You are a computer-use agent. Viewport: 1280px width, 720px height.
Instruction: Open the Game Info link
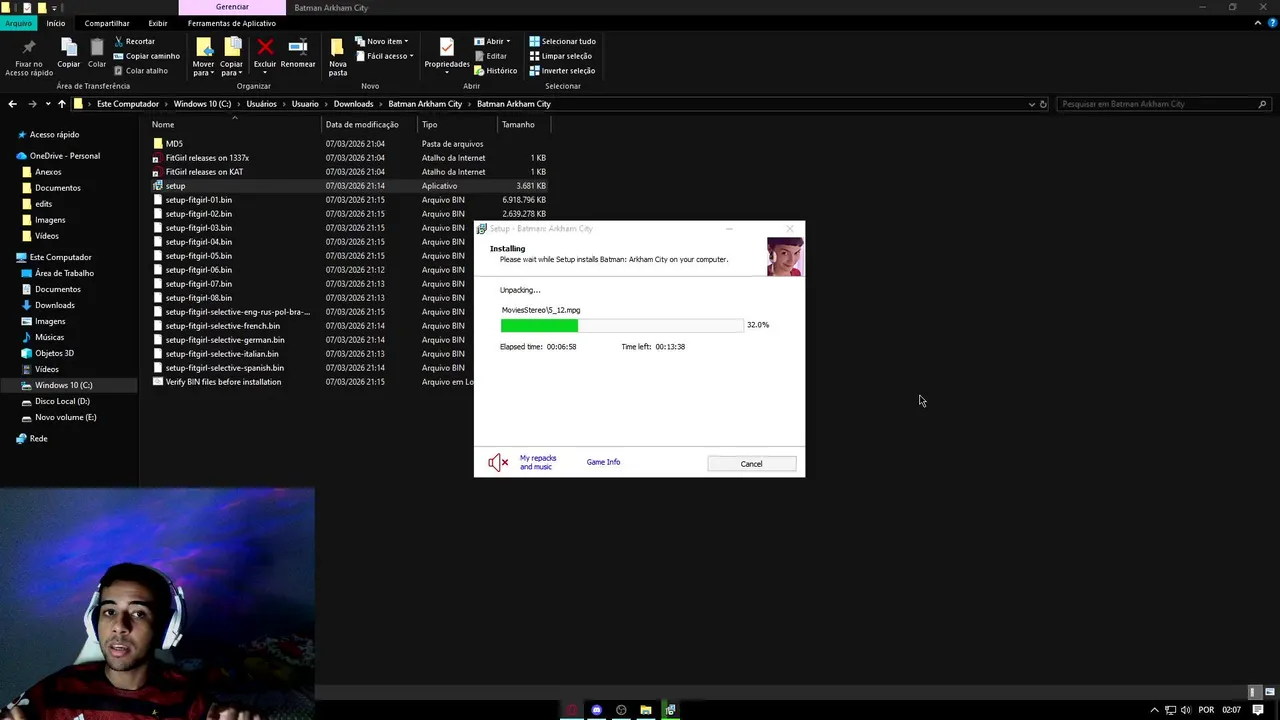[603, 462]
